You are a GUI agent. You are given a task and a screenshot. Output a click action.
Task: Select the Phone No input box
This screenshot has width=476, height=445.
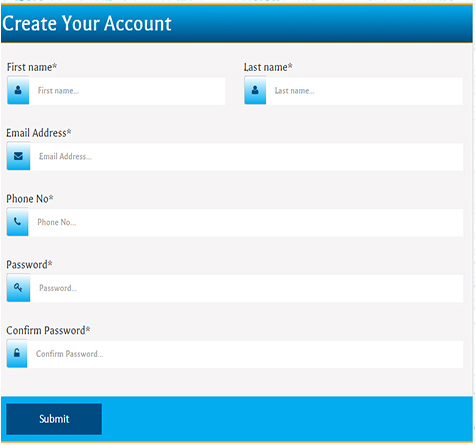[x=246, y=222]
